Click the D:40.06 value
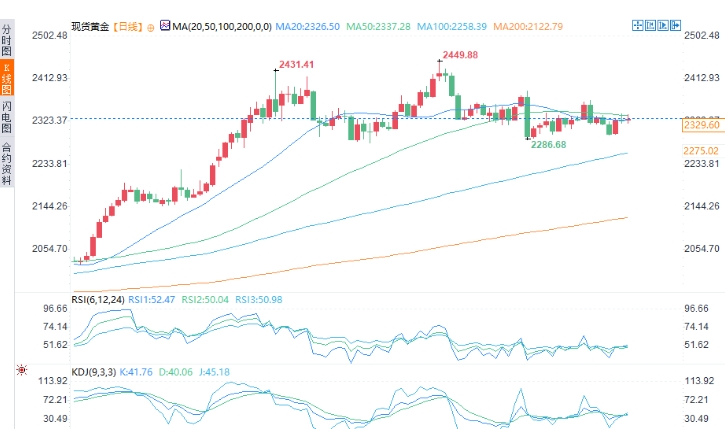 click(x=176, y=372)
